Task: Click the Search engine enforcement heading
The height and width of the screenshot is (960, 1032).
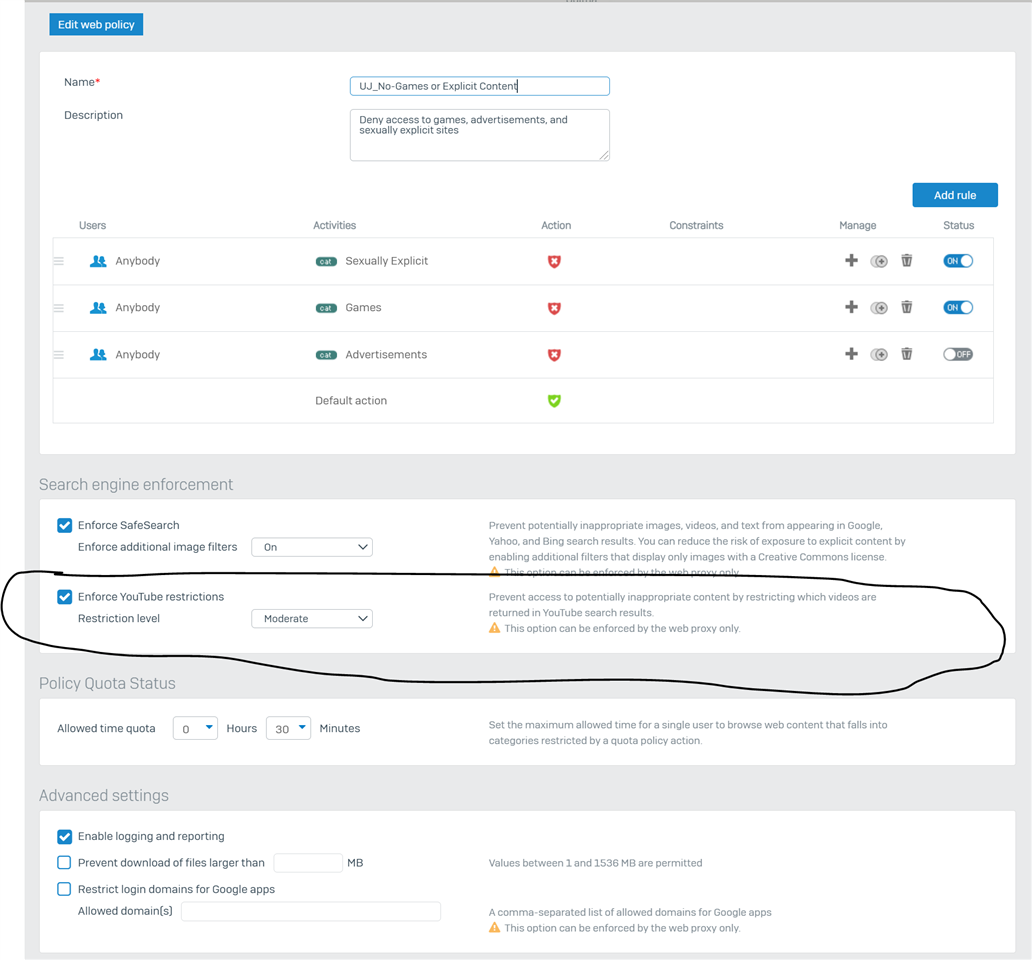Action: pos(136,484)
